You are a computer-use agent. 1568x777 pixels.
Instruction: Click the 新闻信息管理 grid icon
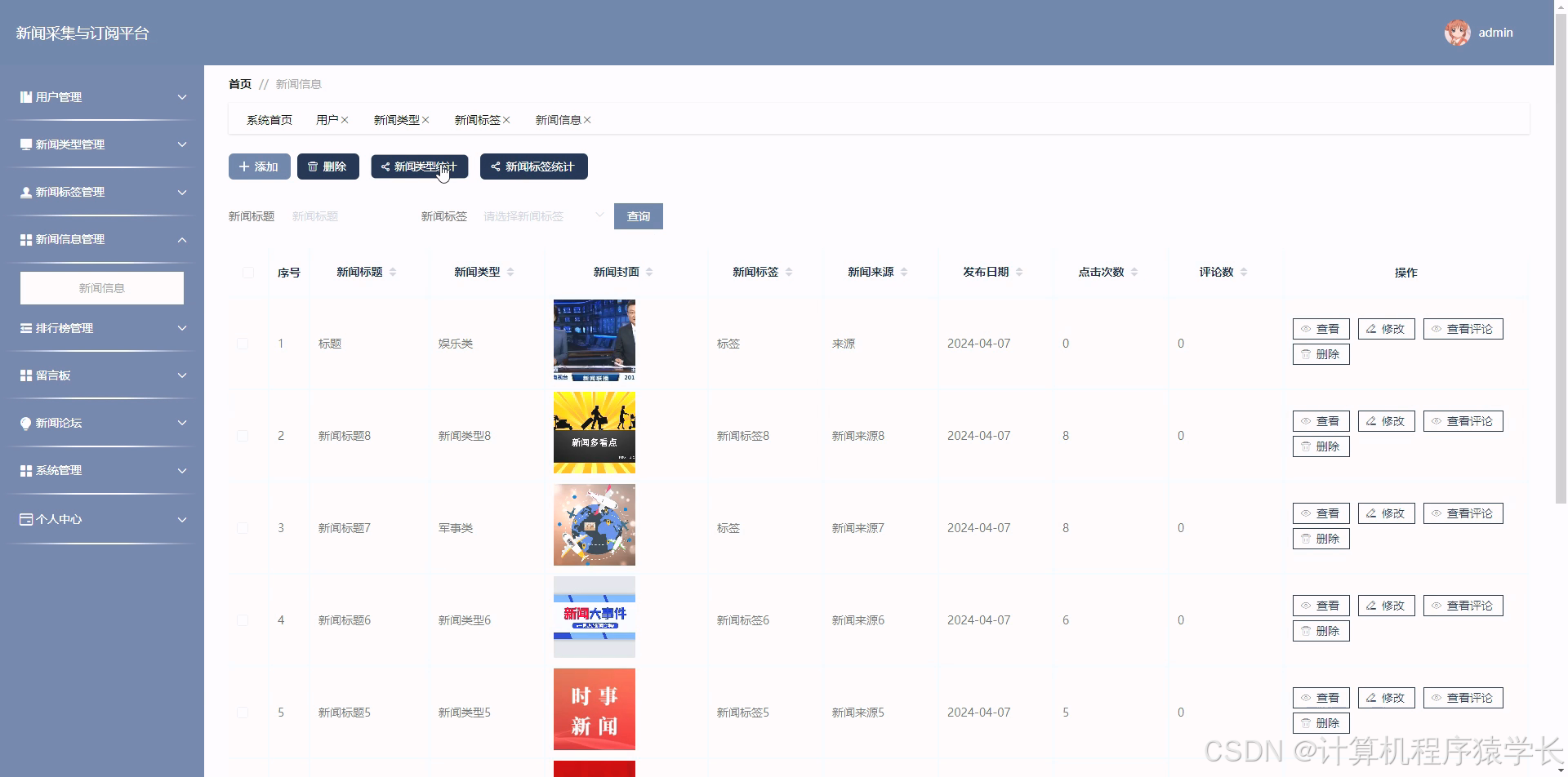coord(26,239)
